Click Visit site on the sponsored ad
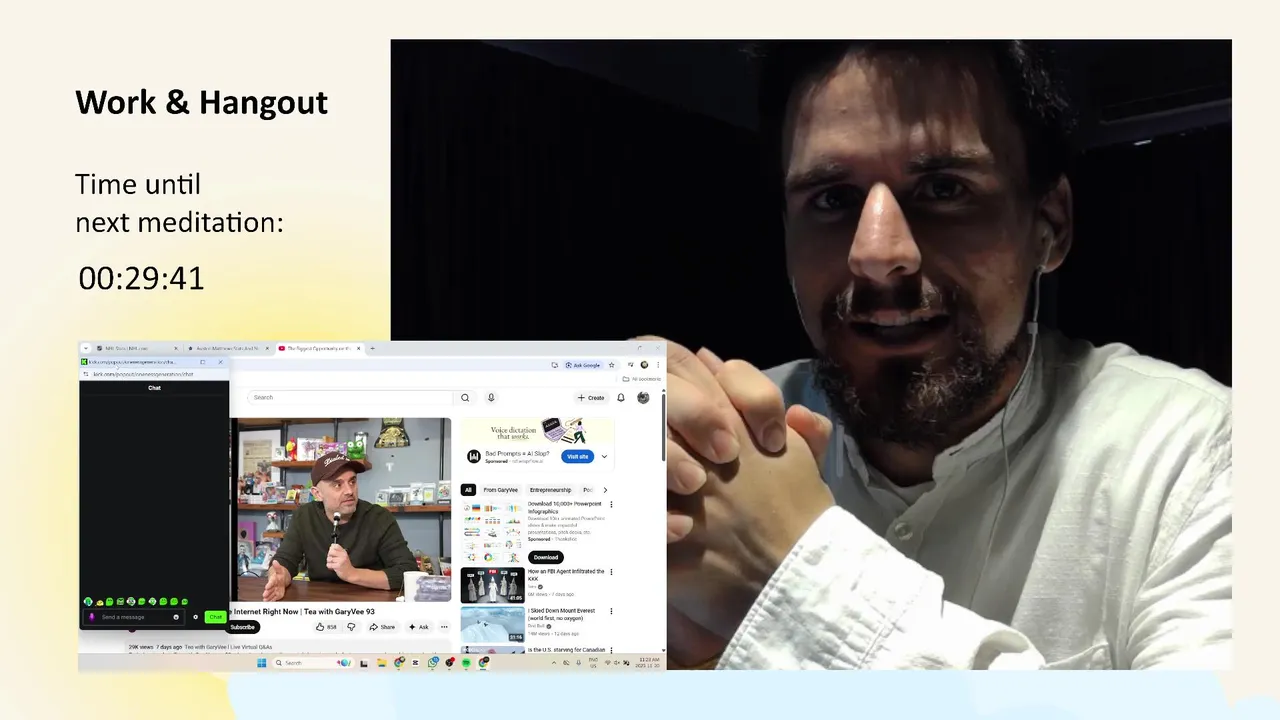 577,457
